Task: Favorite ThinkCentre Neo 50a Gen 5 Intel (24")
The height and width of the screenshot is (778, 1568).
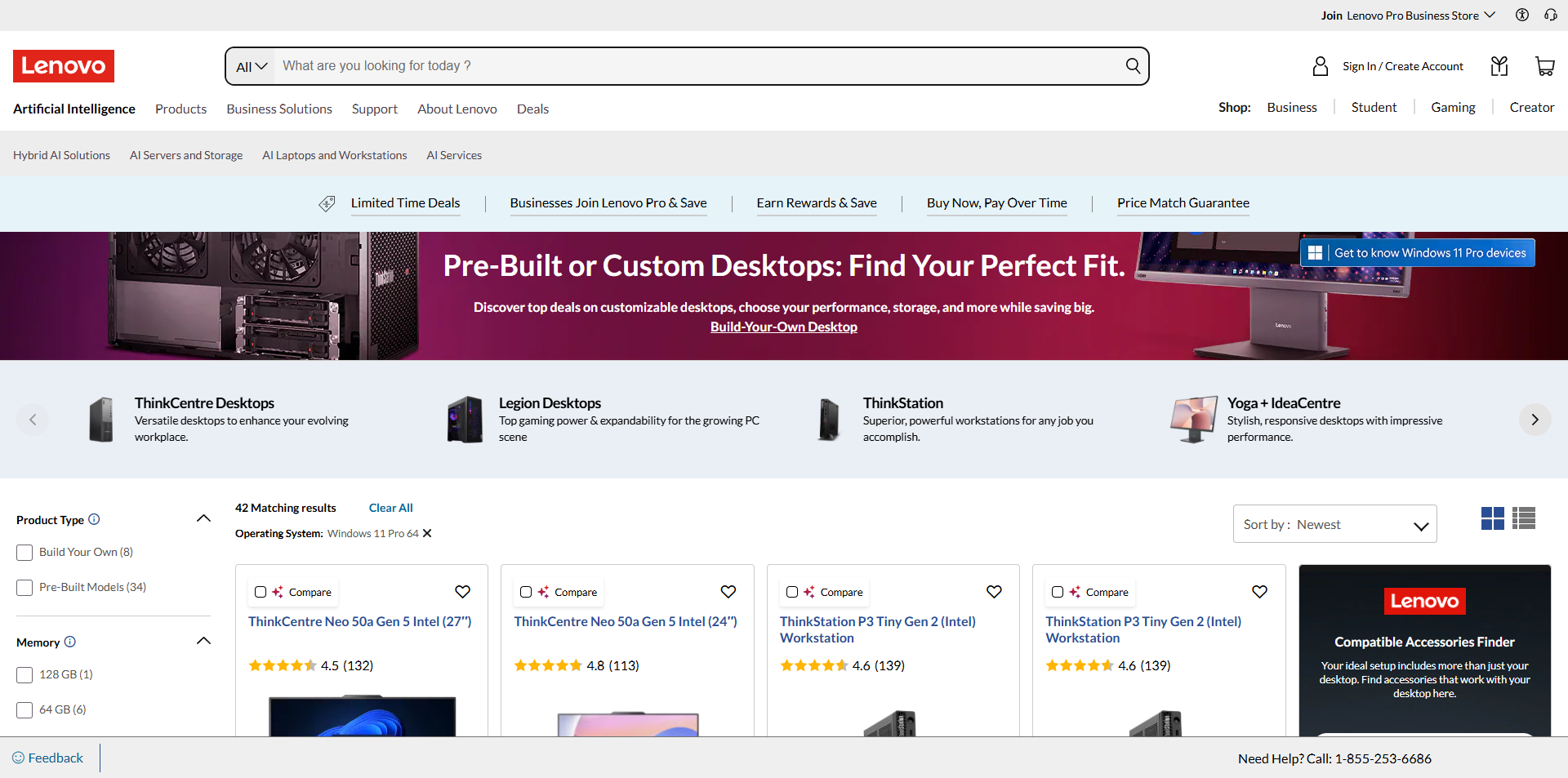Action: click(728, 592)
